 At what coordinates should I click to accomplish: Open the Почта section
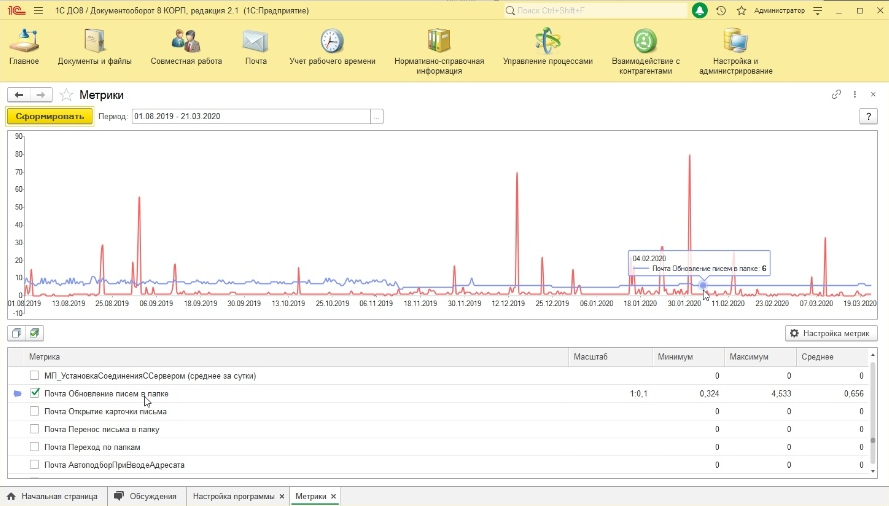256,48
